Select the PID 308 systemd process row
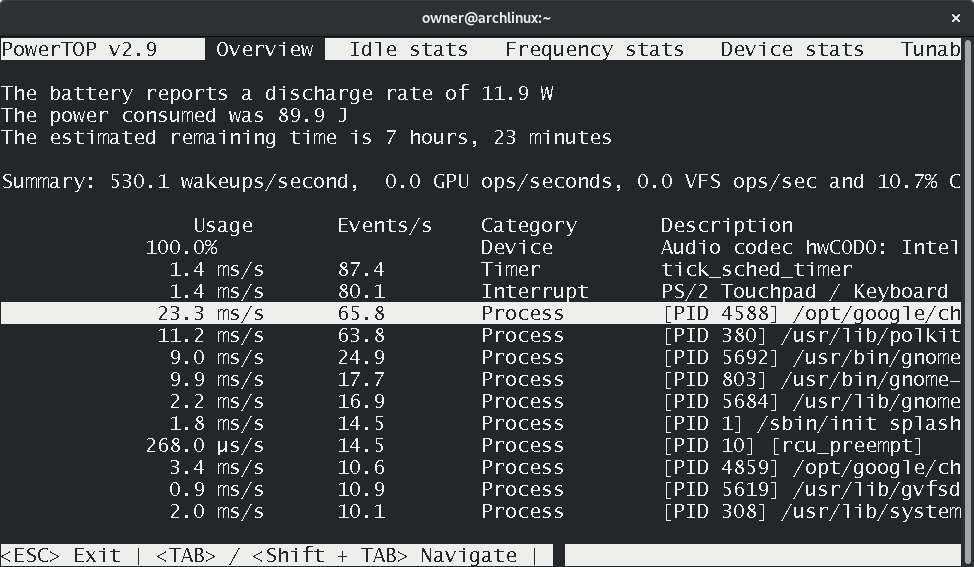This screenshot has height=567, width=974. (481, 512)
